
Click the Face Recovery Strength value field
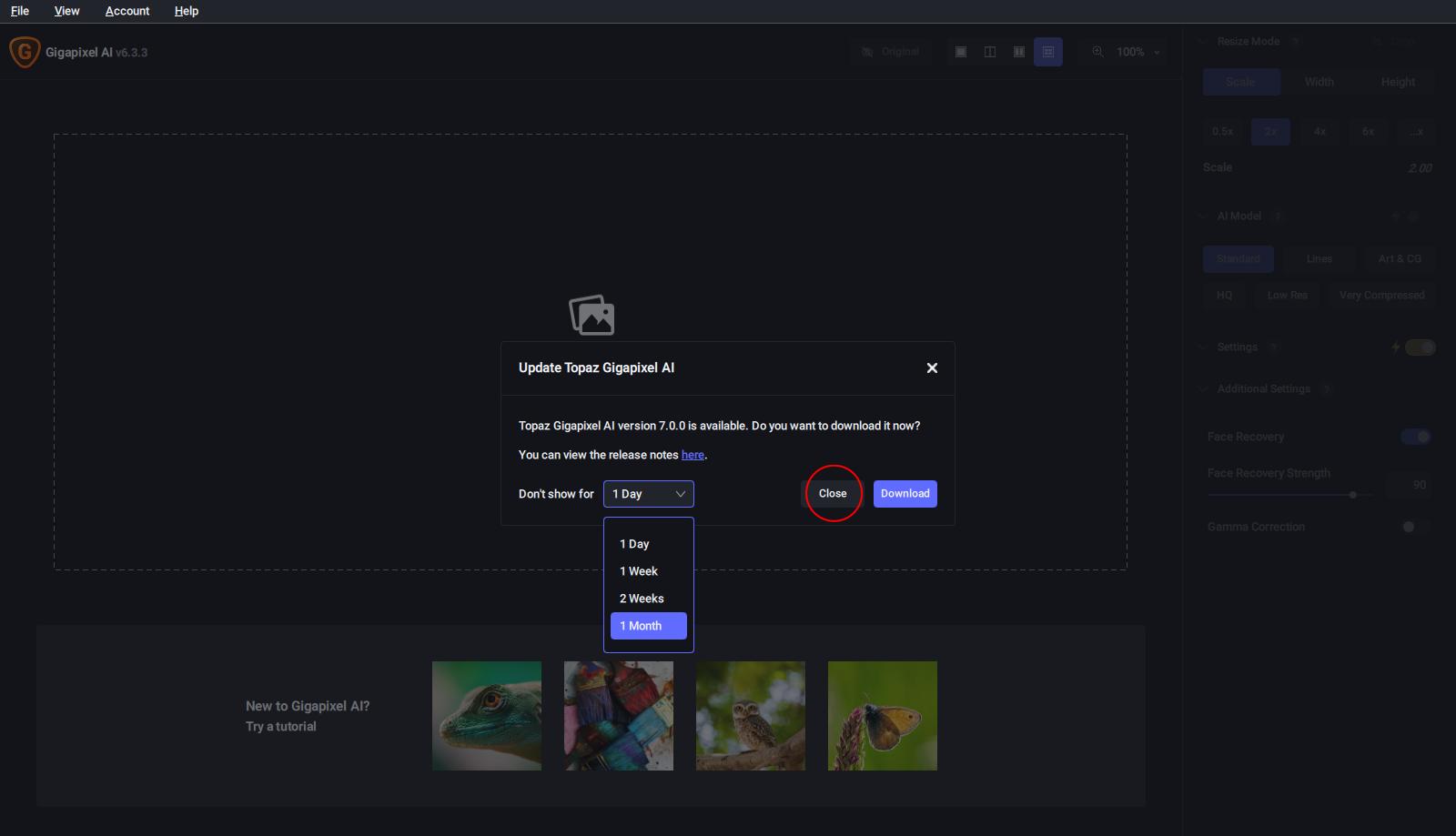coord(1409,485)
